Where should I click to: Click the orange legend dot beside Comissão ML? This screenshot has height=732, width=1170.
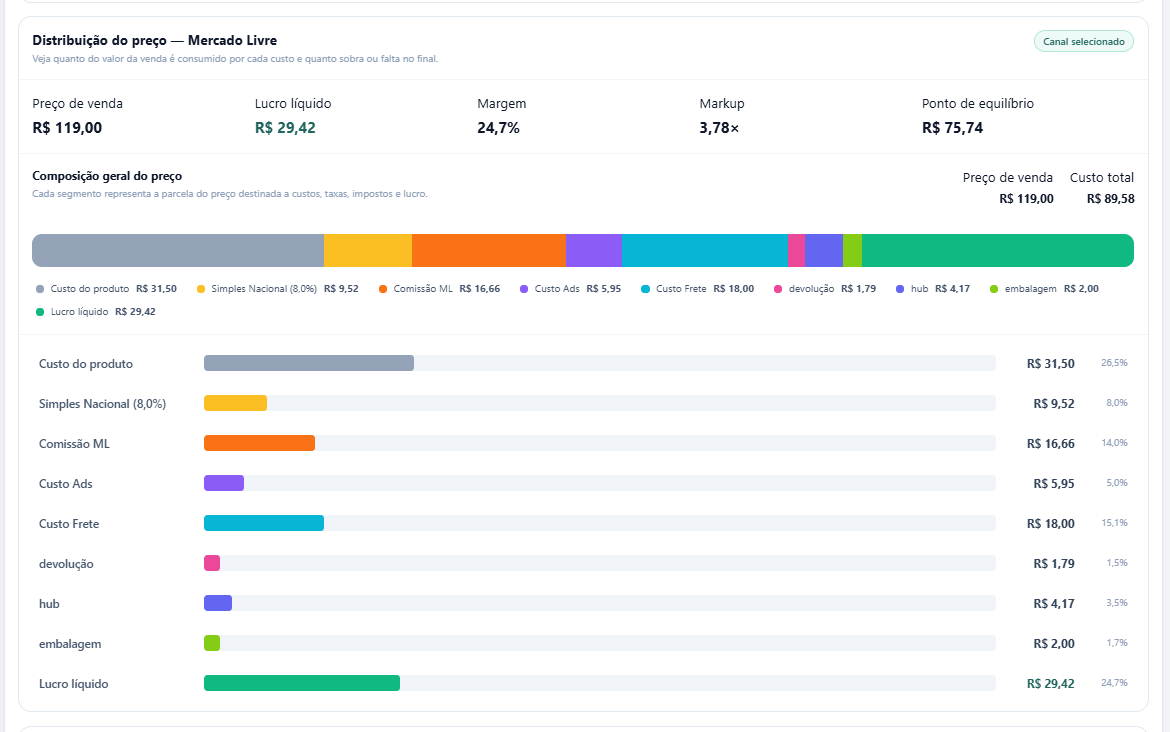point(383,290)
